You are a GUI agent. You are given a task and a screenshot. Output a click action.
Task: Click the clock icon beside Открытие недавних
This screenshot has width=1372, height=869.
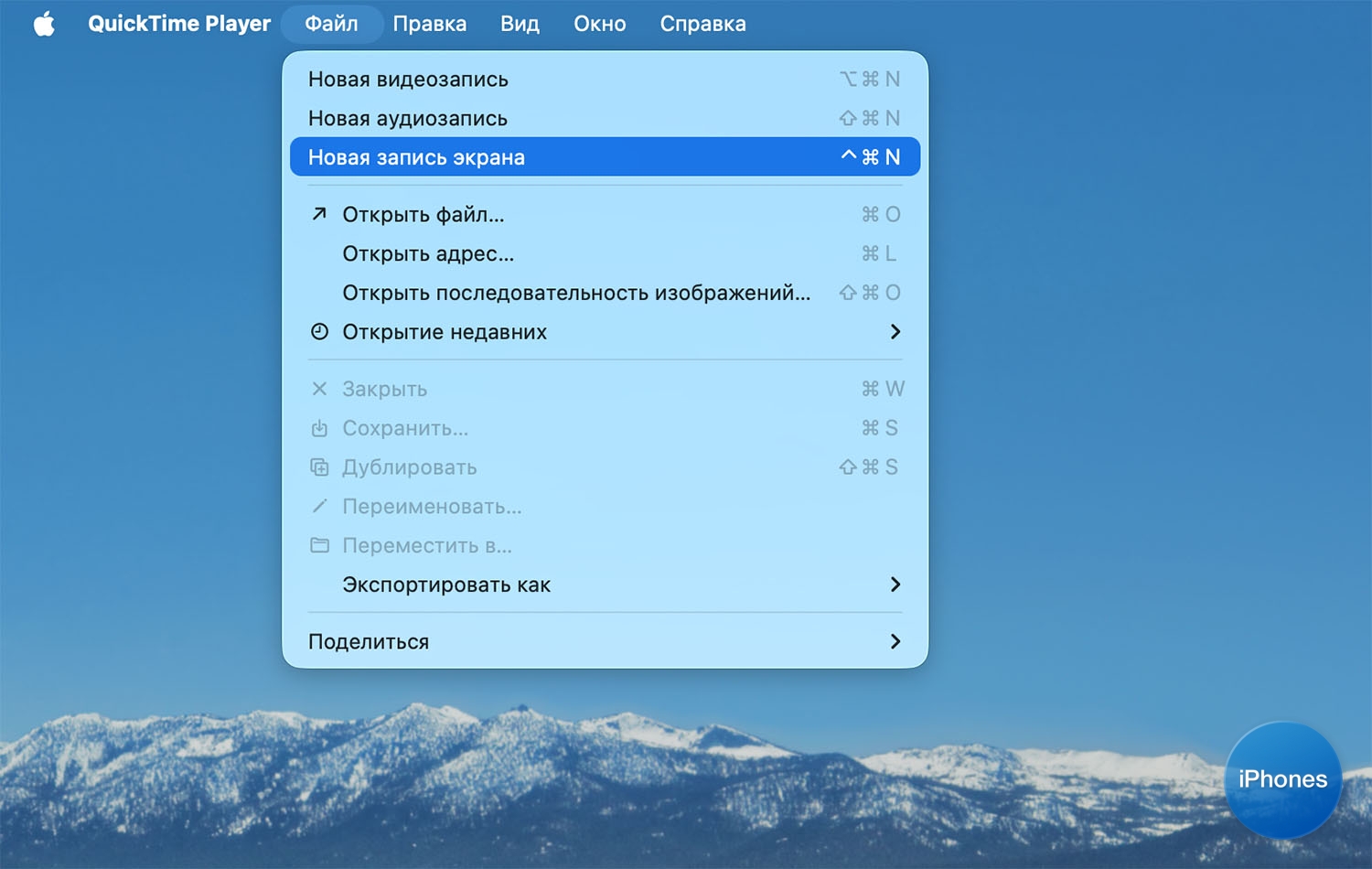pyautogui.click(x=319, y=332)
